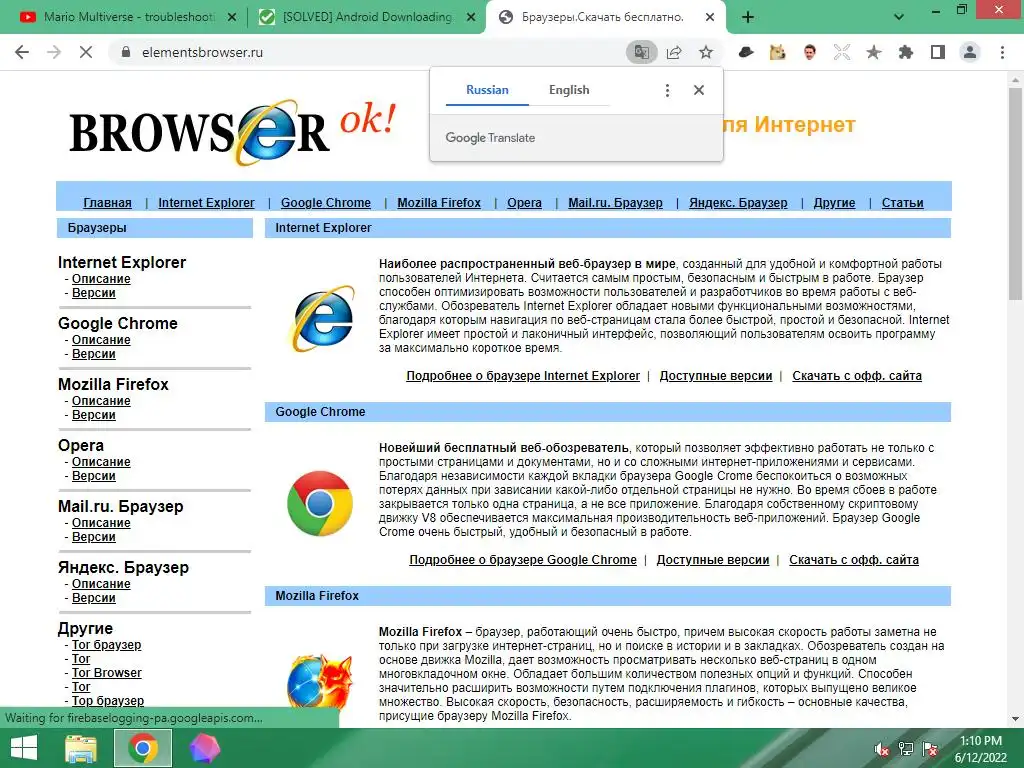Close the Mario Multiverse tab
Image resolution: width=1024 pixels, height=768 pixels.
coord(231,18)
